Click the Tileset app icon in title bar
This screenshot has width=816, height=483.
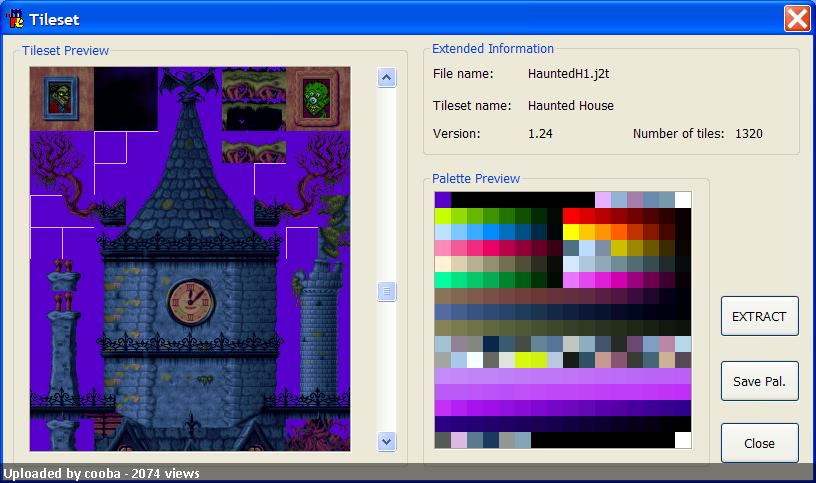[15, 19]
